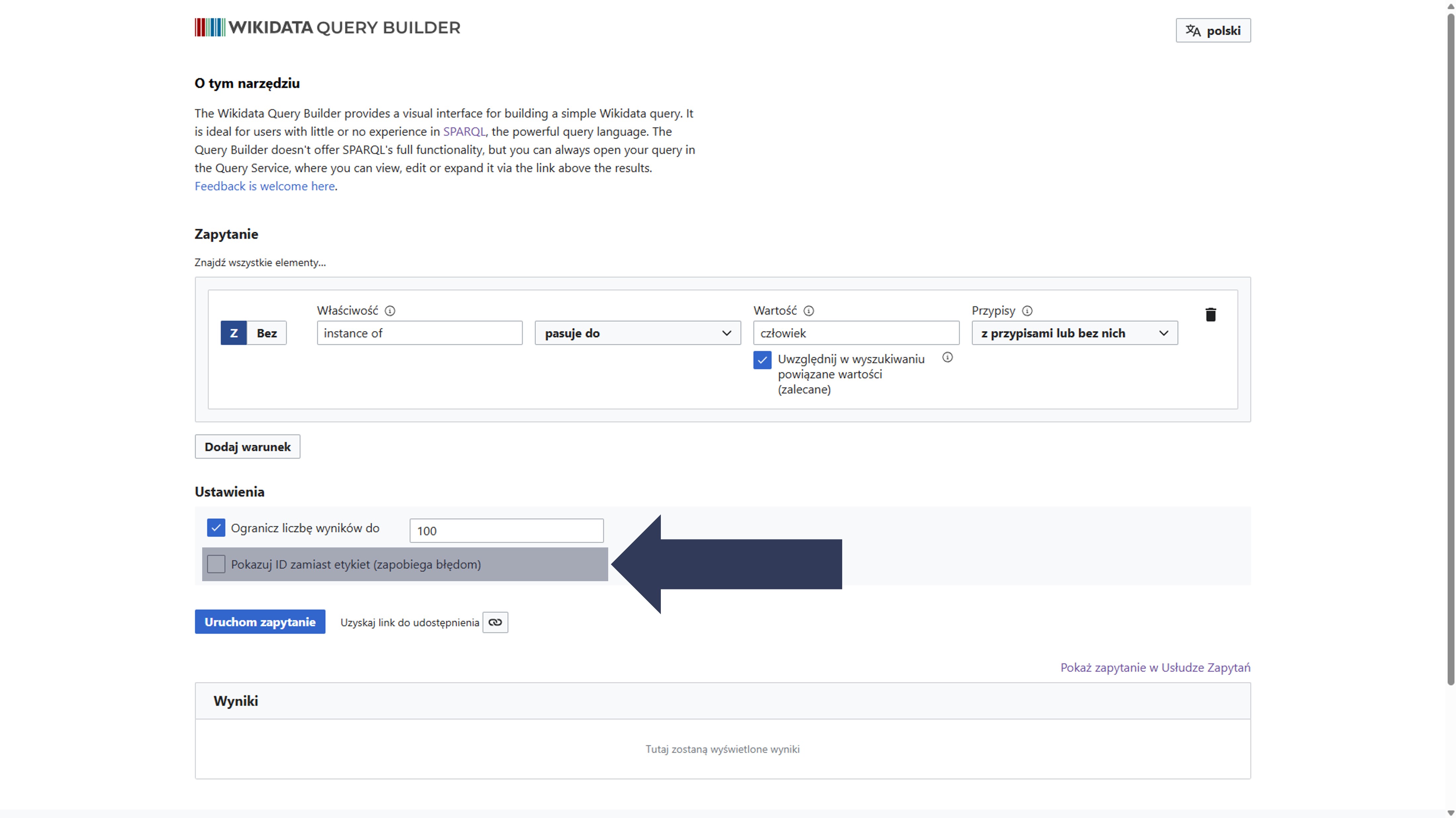This screenshot has width=1456, height=818.
Task: Click info icon beside related values checkbox
Action: [947, 358]
